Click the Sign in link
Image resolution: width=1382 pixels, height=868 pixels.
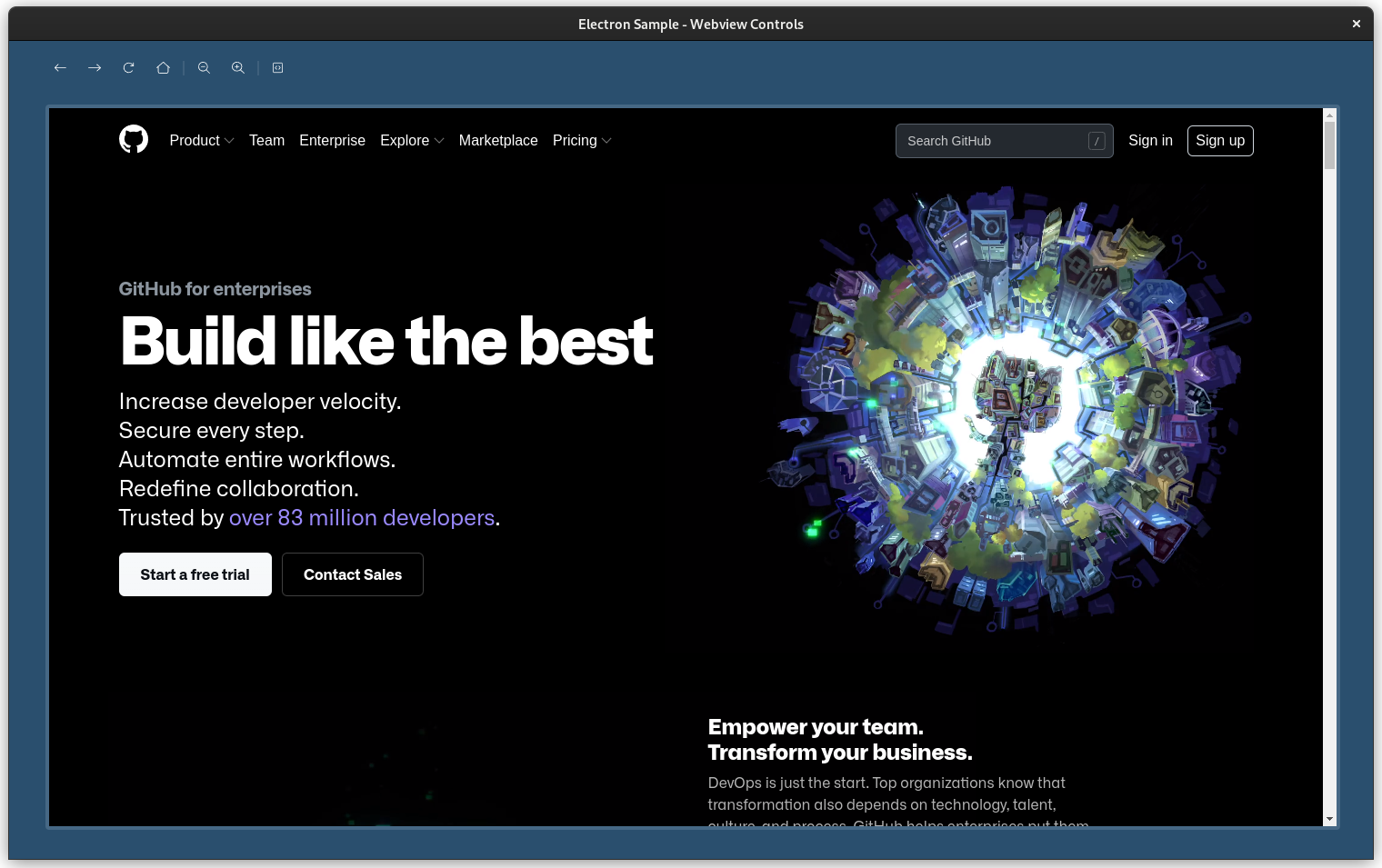coord(1150,141)
